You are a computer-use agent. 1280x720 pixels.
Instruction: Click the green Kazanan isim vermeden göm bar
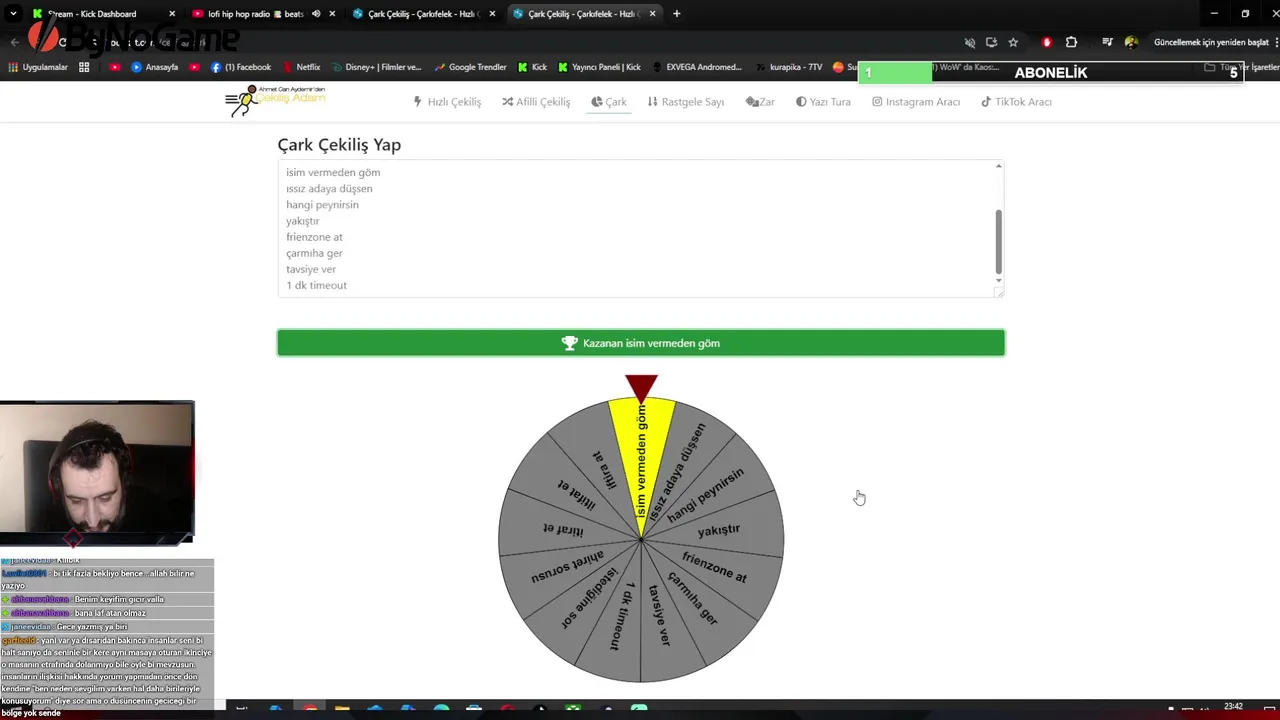point(641,343)
